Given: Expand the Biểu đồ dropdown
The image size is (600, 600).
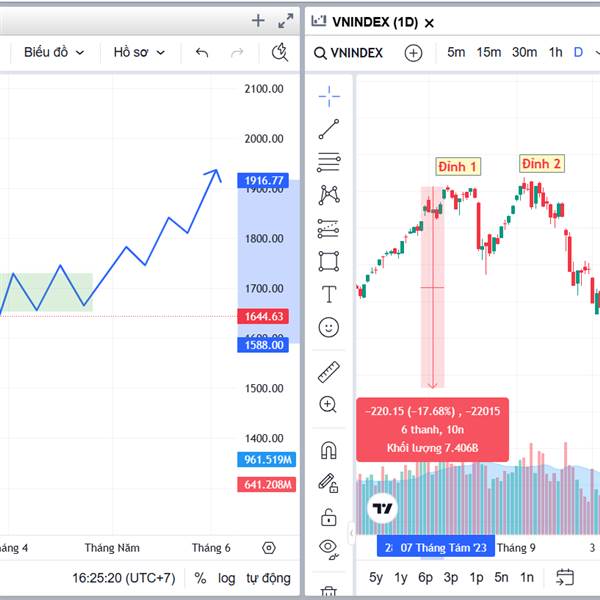Looking at the screenshot, I should click(x=55, y=52).
